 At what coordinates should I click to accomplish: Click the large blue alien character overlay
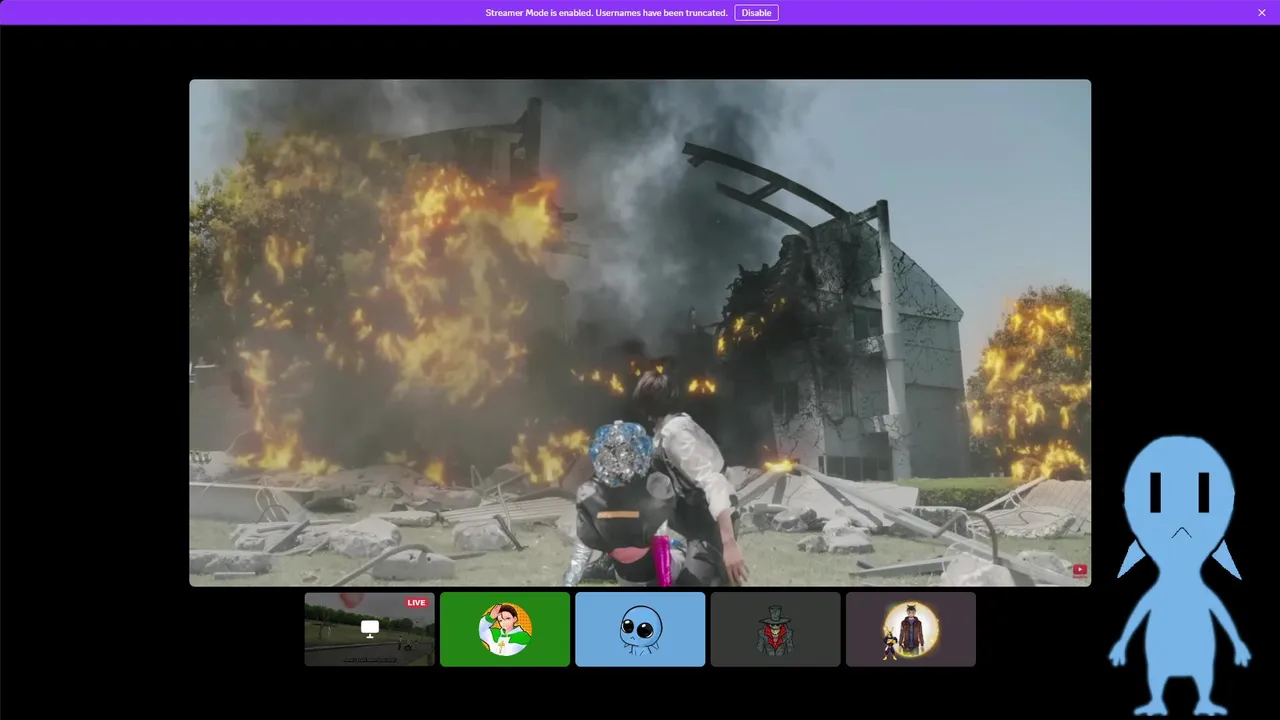(1180, 575)
